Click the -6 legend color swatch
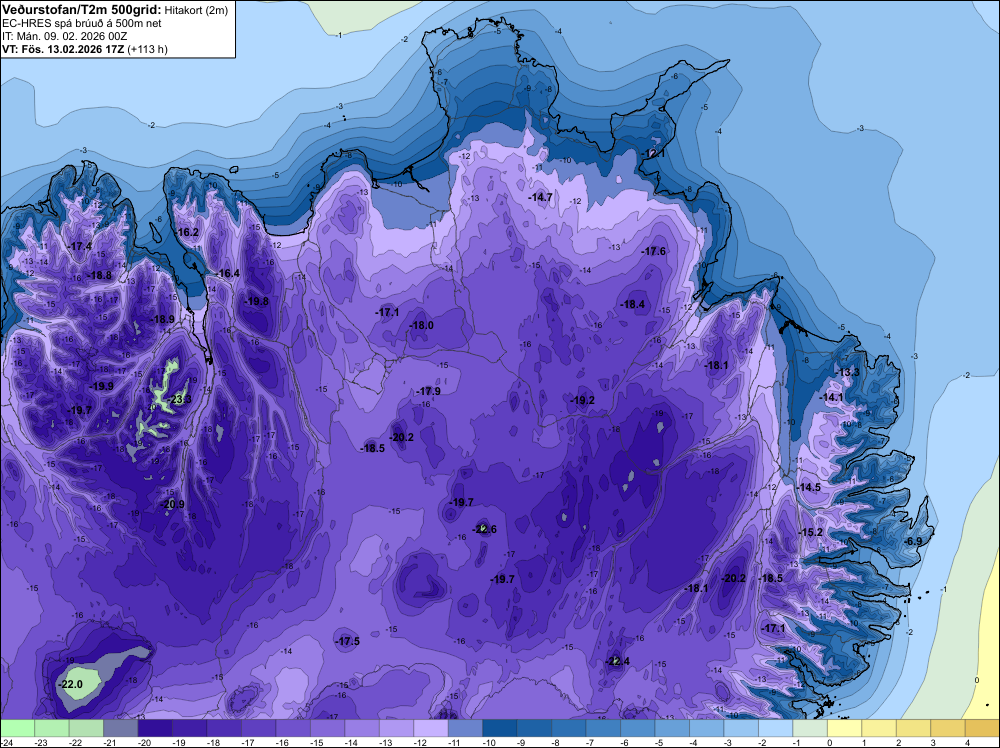 pos(637,728)
